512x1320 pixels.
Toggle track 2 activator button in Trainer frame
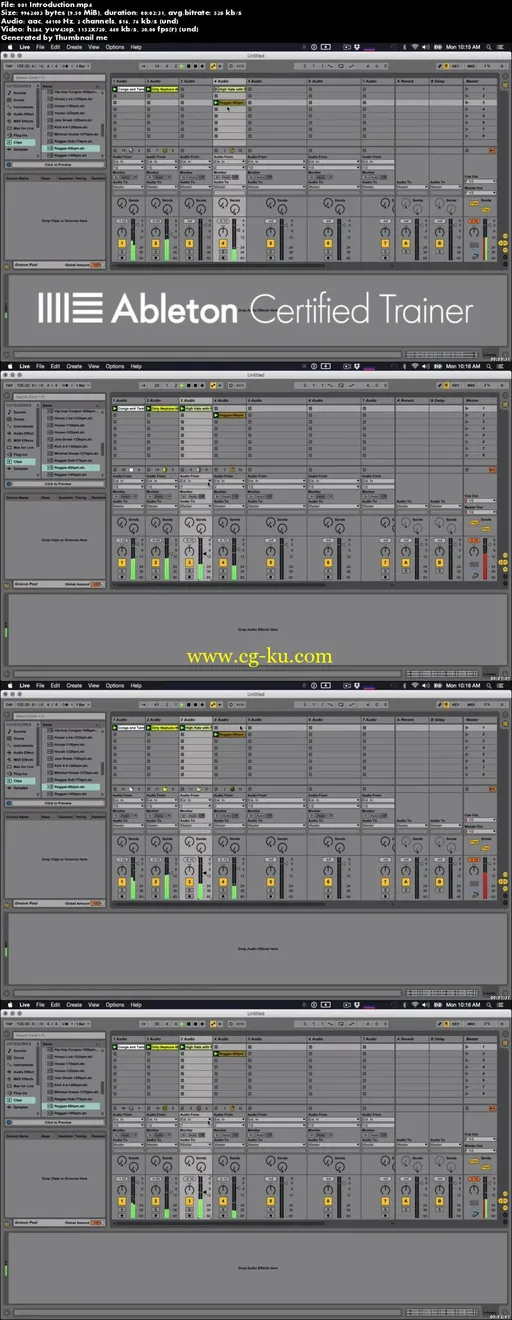coord(156,243)
